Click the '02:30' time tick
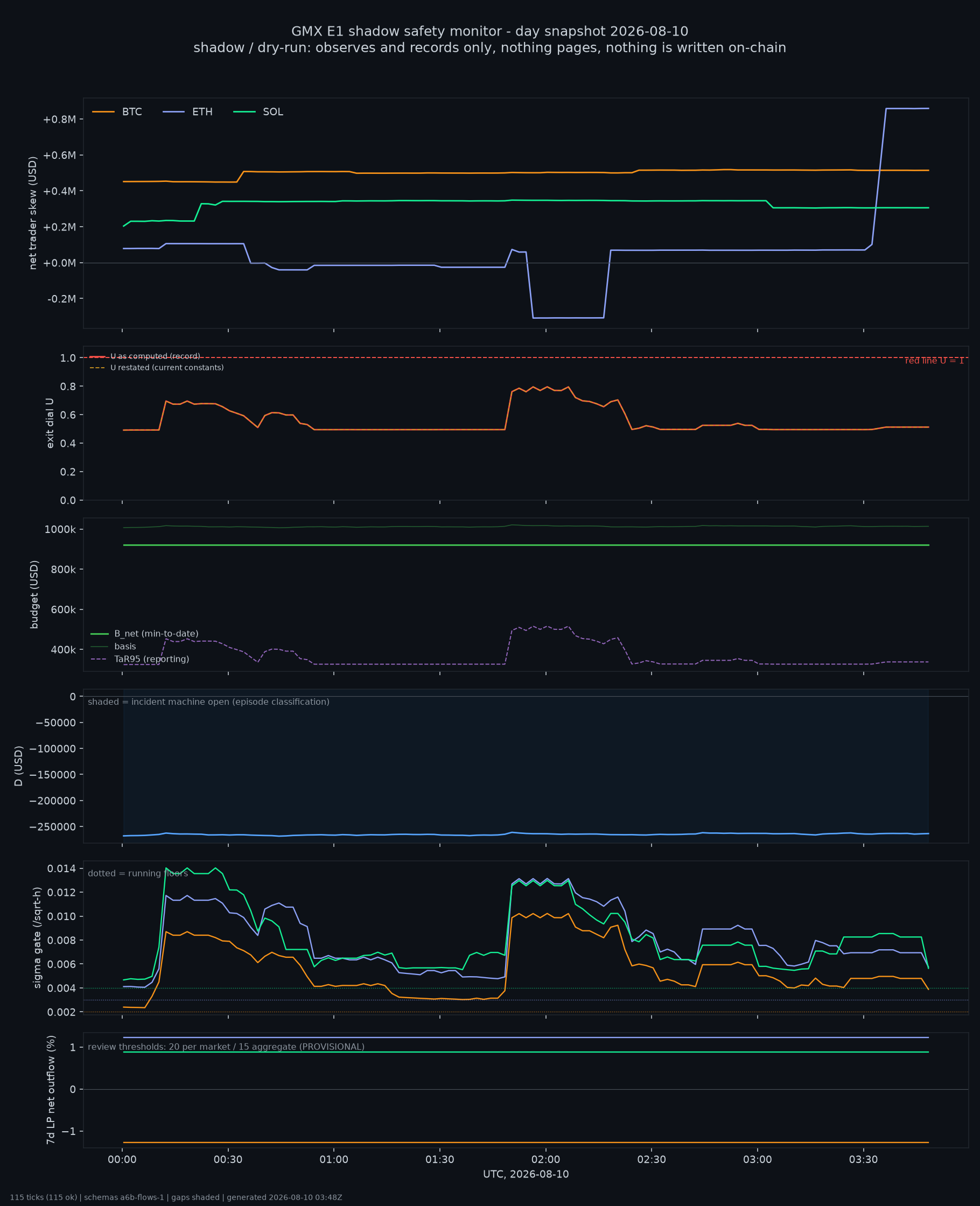Image resolution: width=980 pixels, height=1206 pixels. pos(652,1160)
